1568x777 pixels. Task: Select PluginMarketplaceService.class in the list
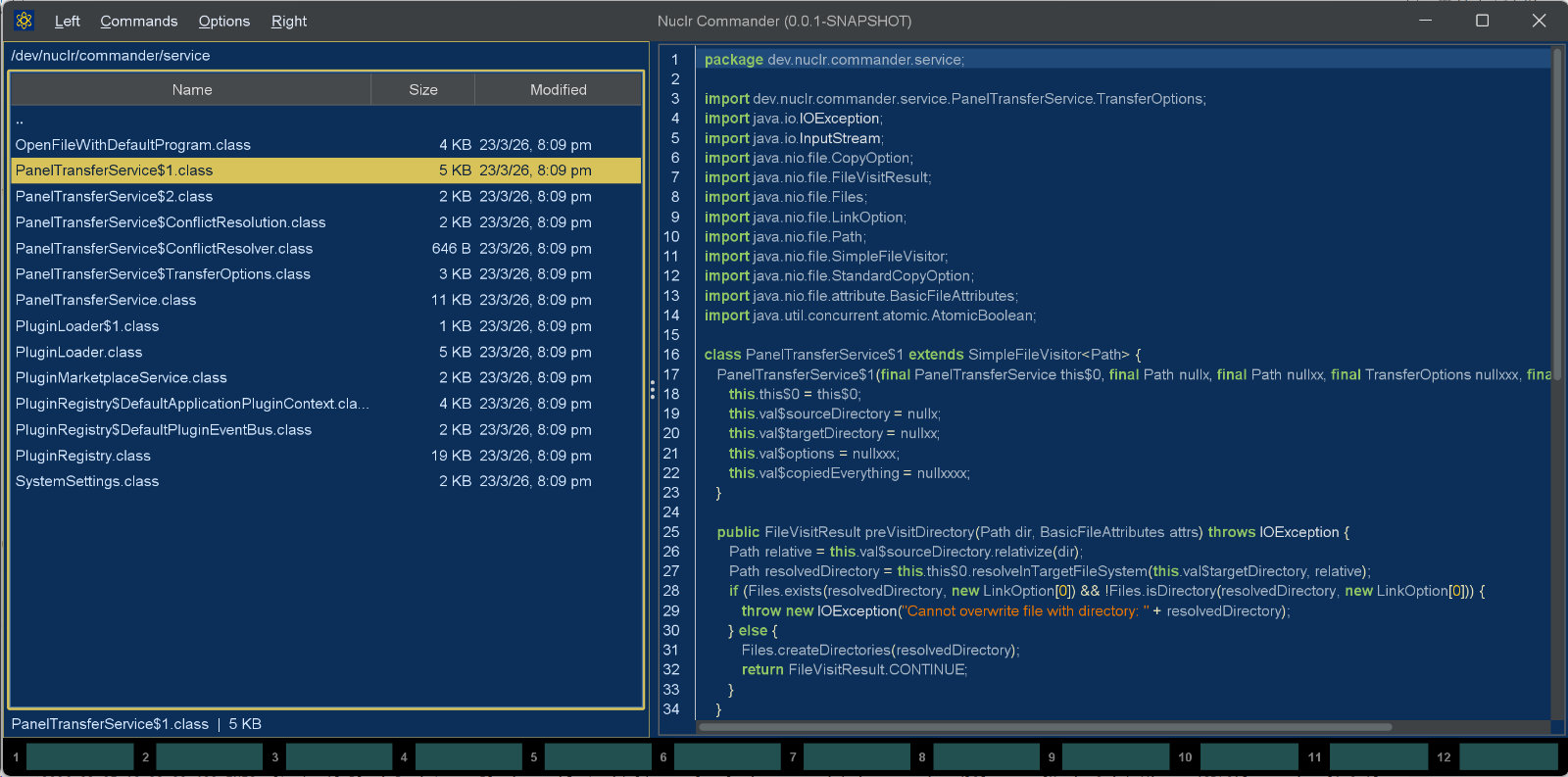[326, 378]
